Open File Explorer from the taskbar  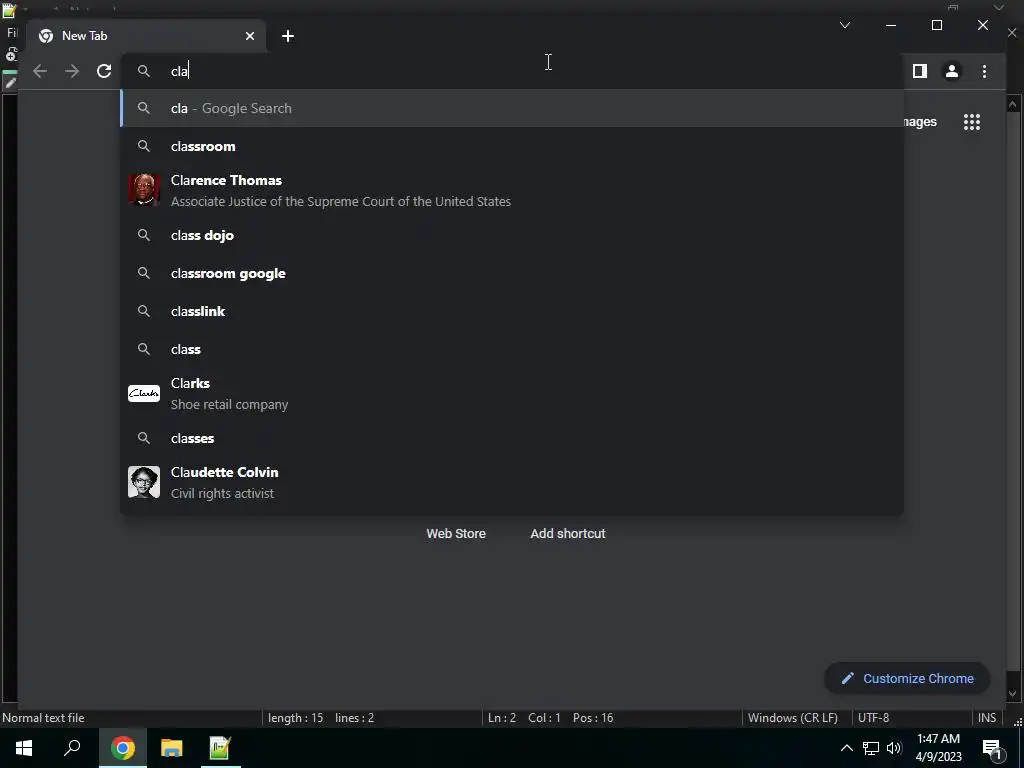pos(171,748)
